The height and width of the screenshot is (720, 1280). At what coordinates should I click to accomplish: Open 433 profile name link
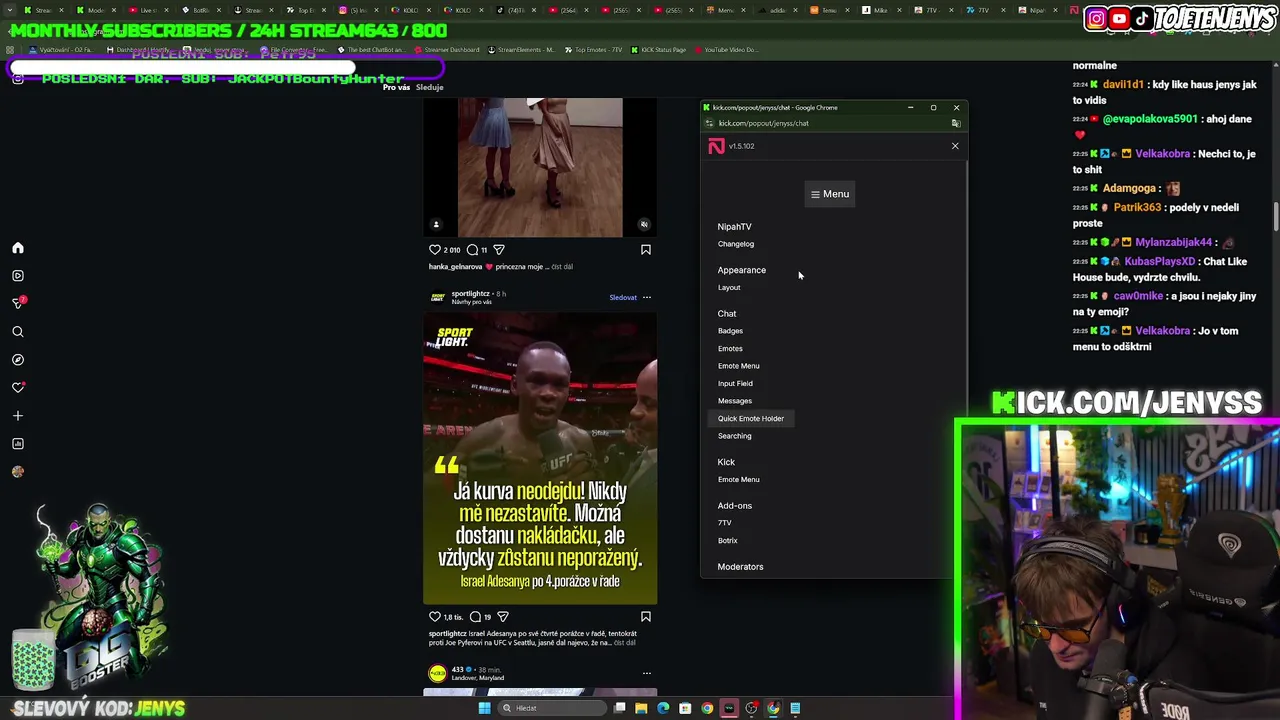[457, 670]
